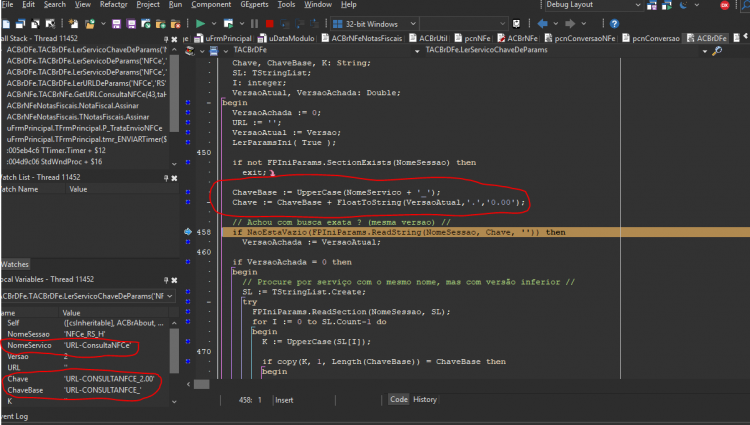Switch to the ACBrUtil tab
Viewport: 750px width, 425px height.
click(x=428, y=38)
